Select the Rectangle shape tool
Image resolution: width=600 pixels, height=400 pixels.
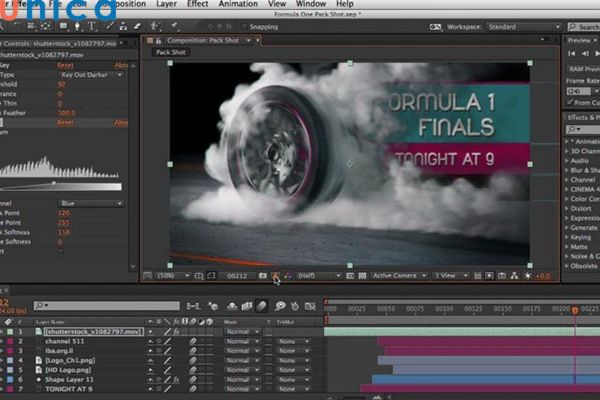point(63,26)
